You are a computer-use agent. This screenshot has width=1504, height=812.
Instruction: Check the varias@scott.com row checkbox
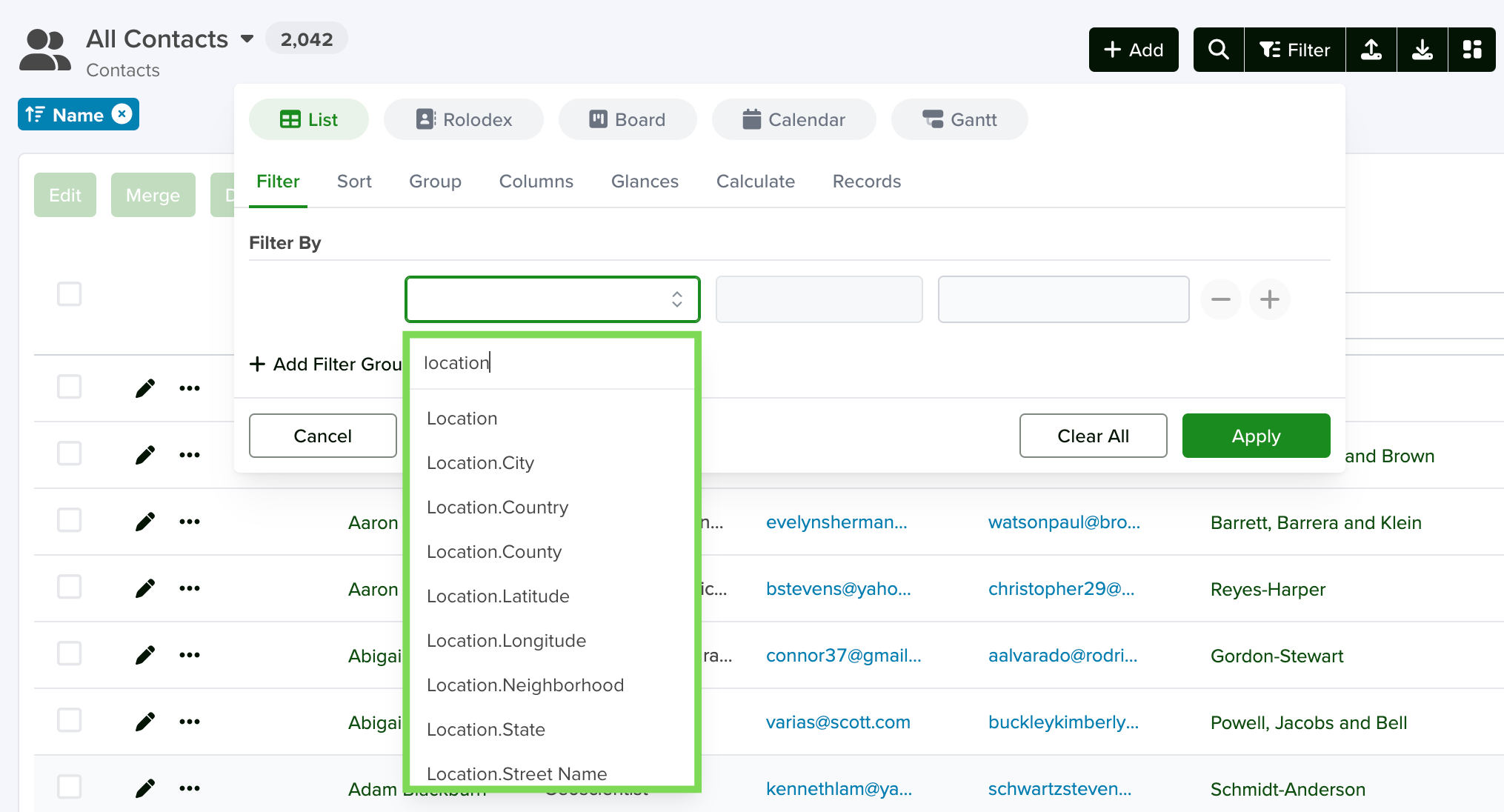pos(70,720)
